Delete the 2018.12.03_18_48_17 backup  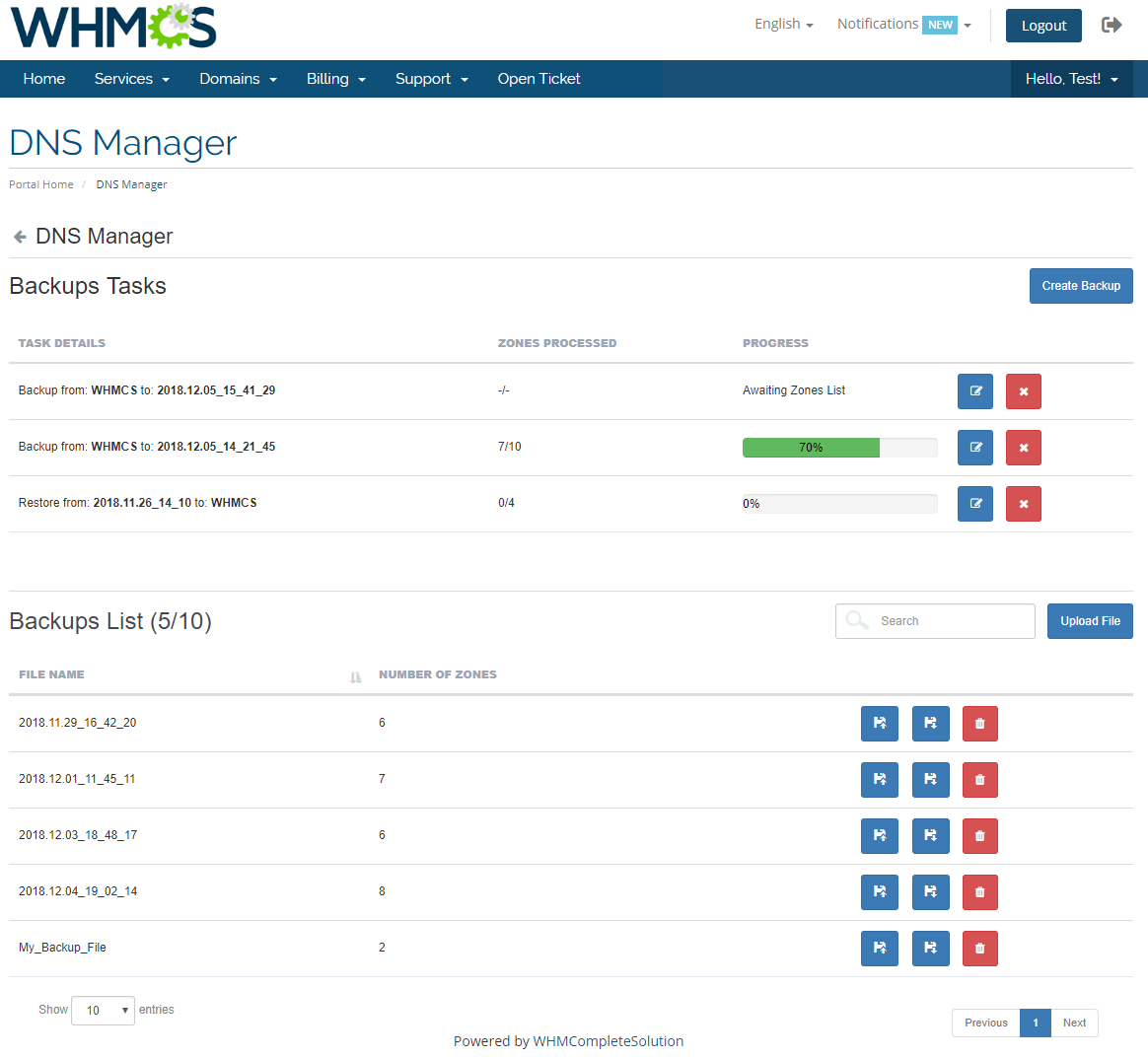point(979,835)
